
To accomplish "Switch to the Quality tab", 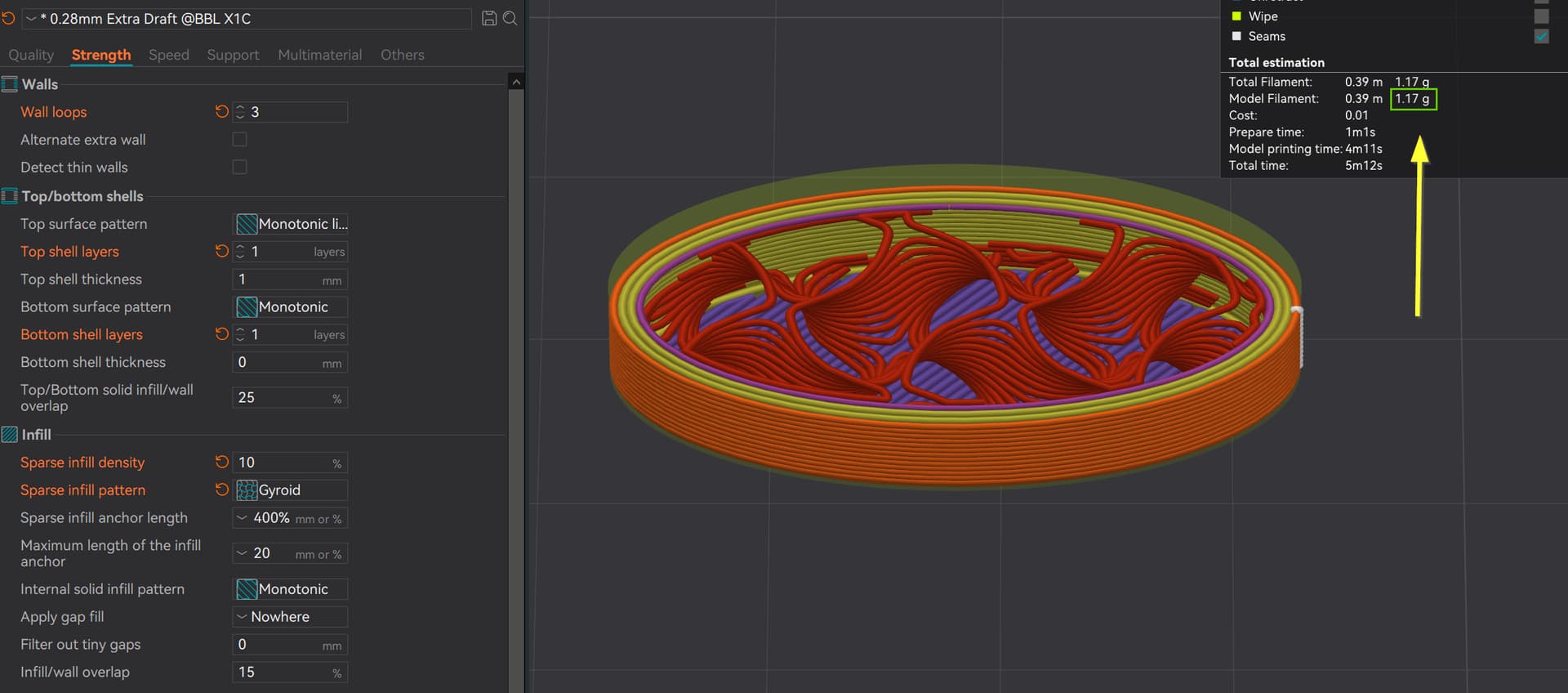I will 31,55.
